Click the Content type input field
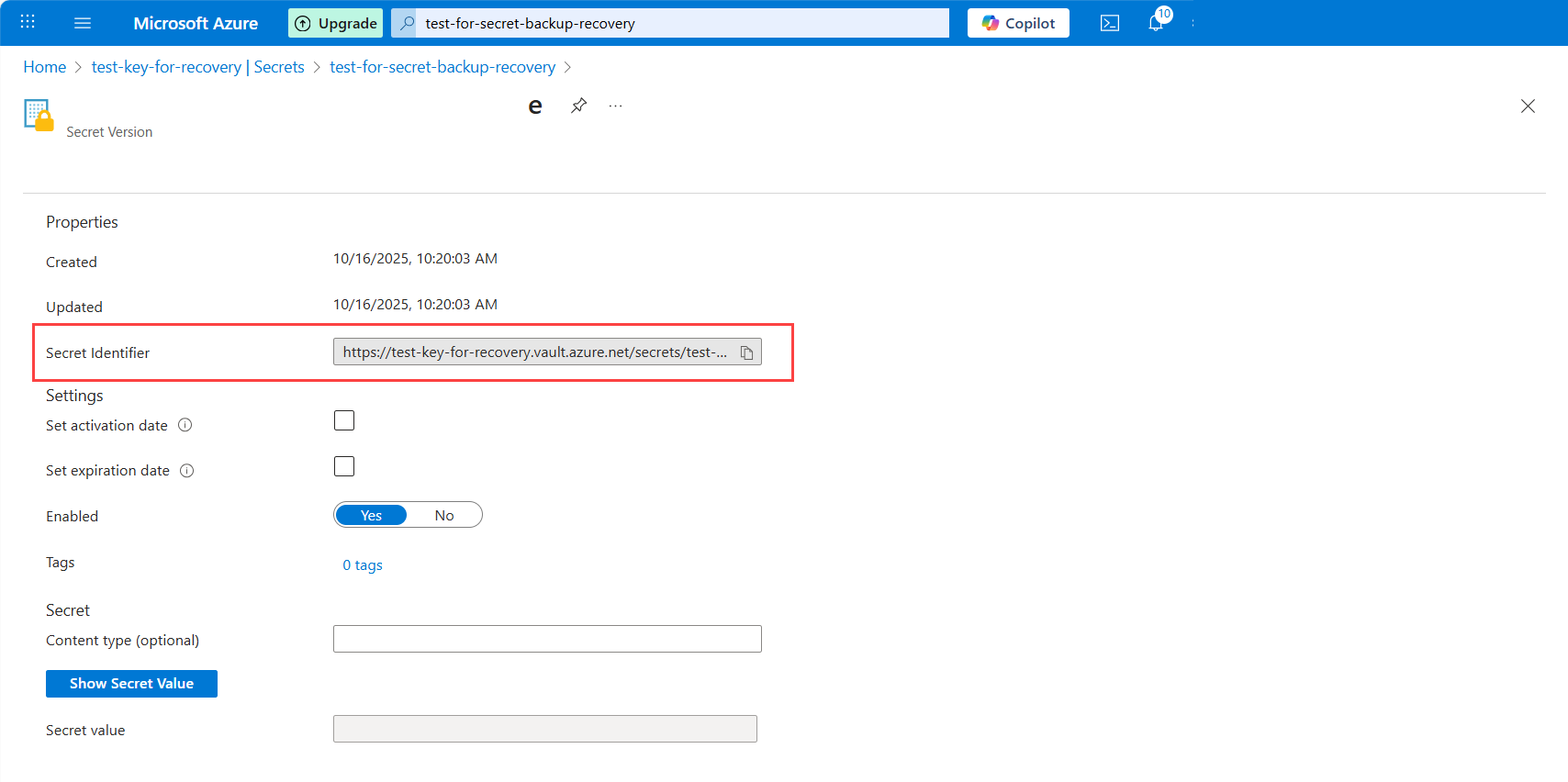1568x782 pixels. pyautogui.click(x=547, y=639)
